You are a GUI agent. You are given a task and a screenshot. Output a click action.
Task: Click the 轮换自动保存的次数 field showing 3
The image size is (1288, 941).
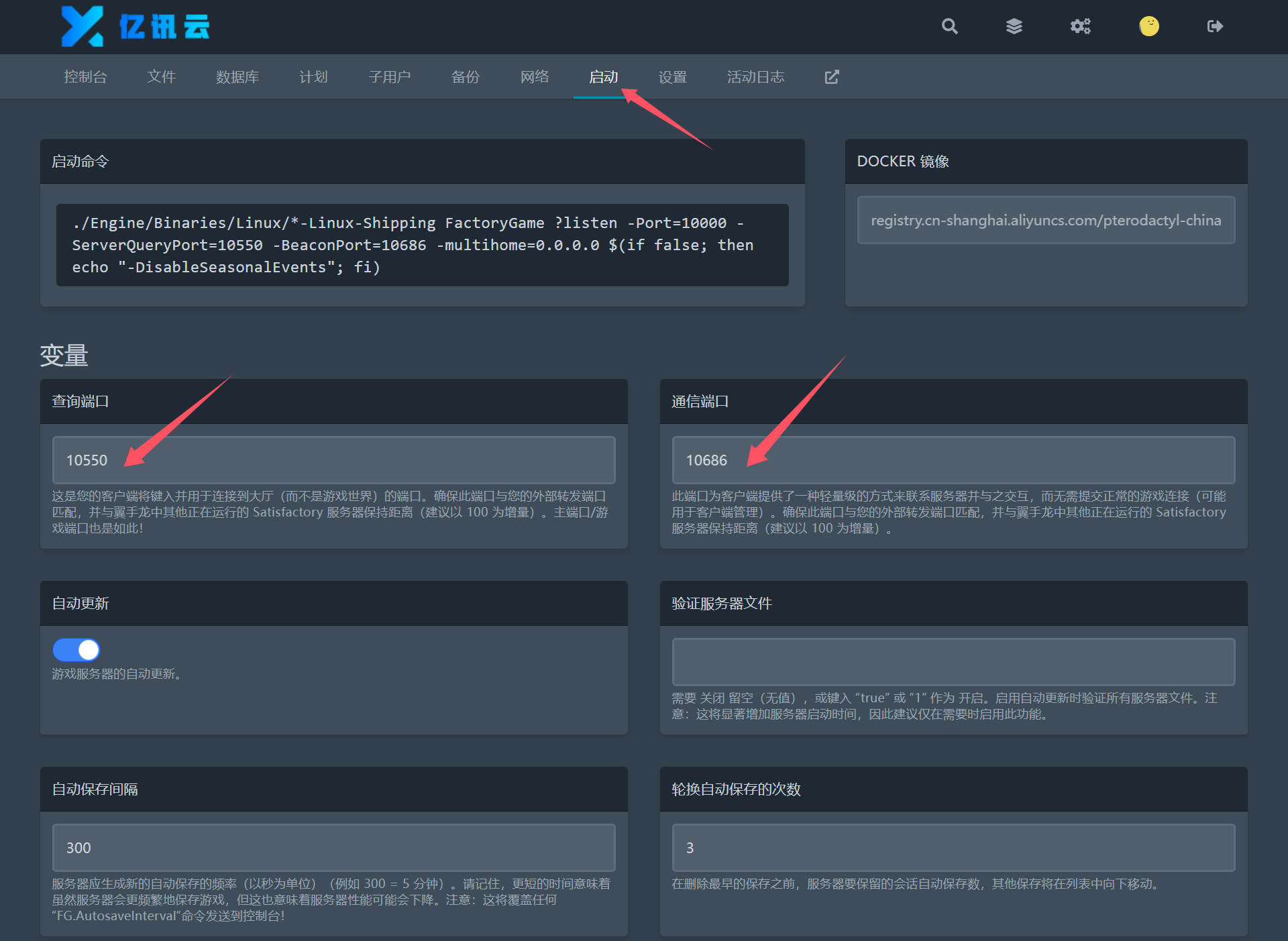click(953, 848)
